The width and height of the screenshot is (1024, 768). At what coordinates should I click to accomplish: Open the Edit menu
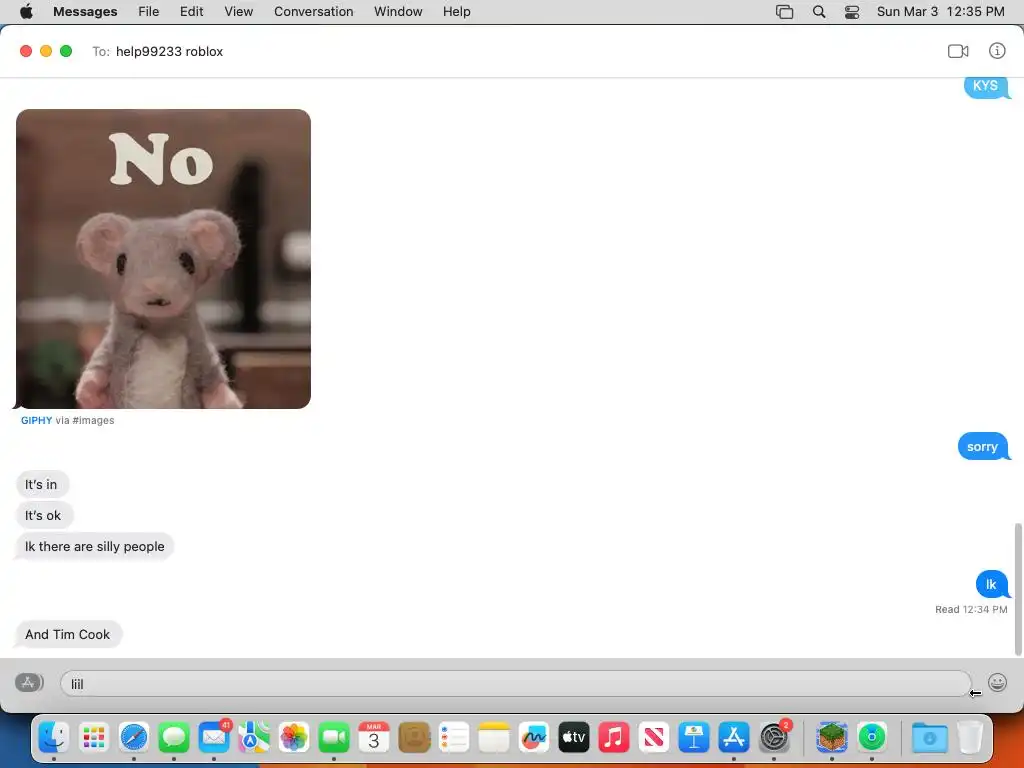coord(191,12)
